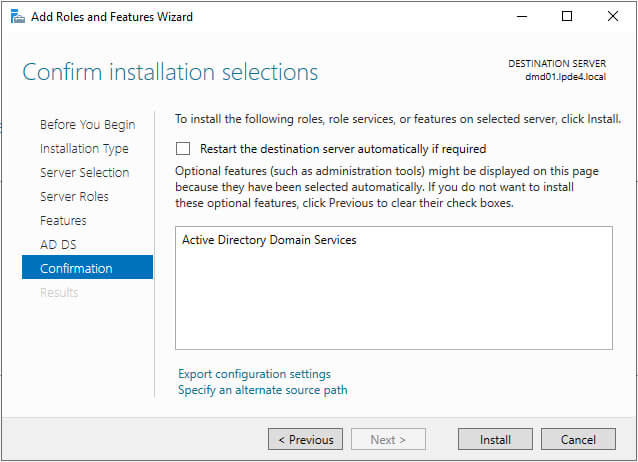Click the destination server name dmd01.lpde4.local
This screenshot has width=638, height=462.
565,77
